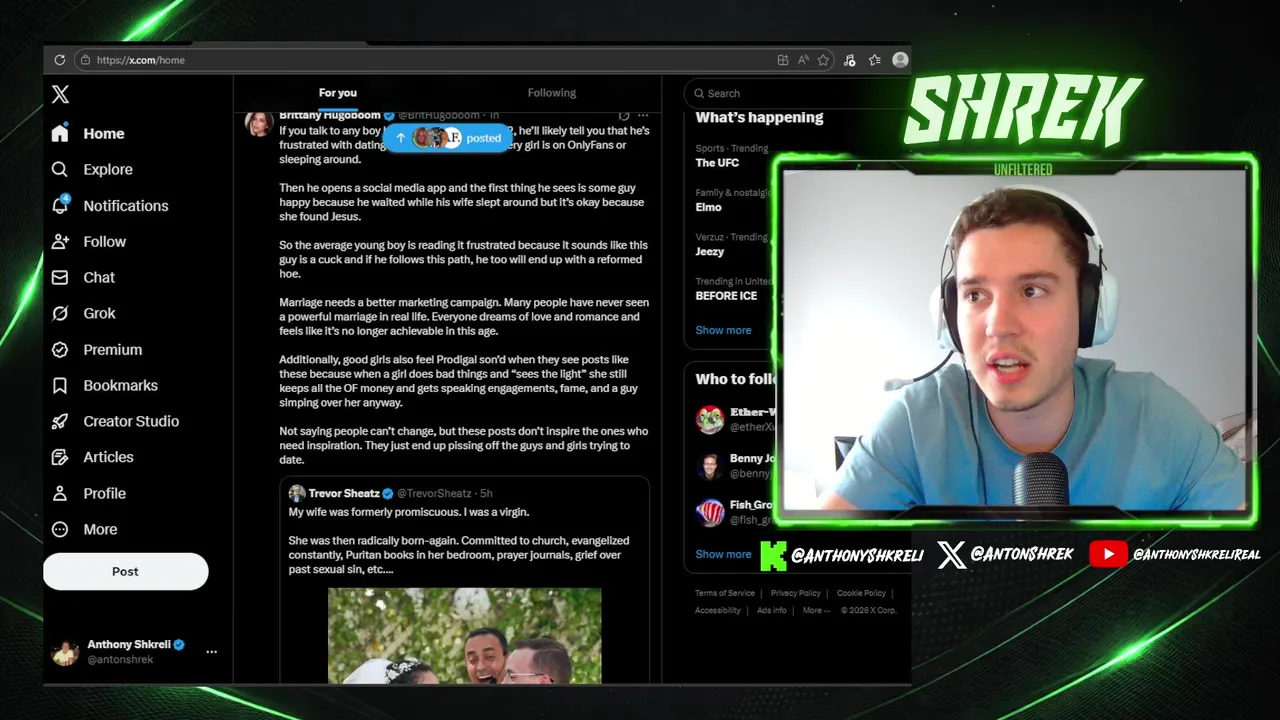The image size is (1280, 720).
Task: Open Benny Jo suggested account avatar
Action: coord(710,466)
